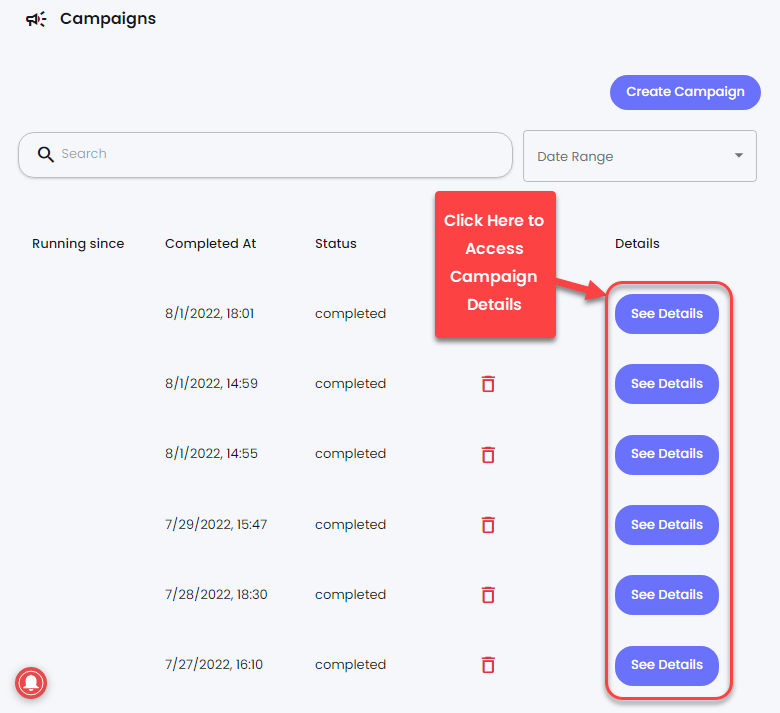See Details for campaign completed 8/1/2022, 18:01
Viewport: 780px width, 713px height.
[667, 314]
